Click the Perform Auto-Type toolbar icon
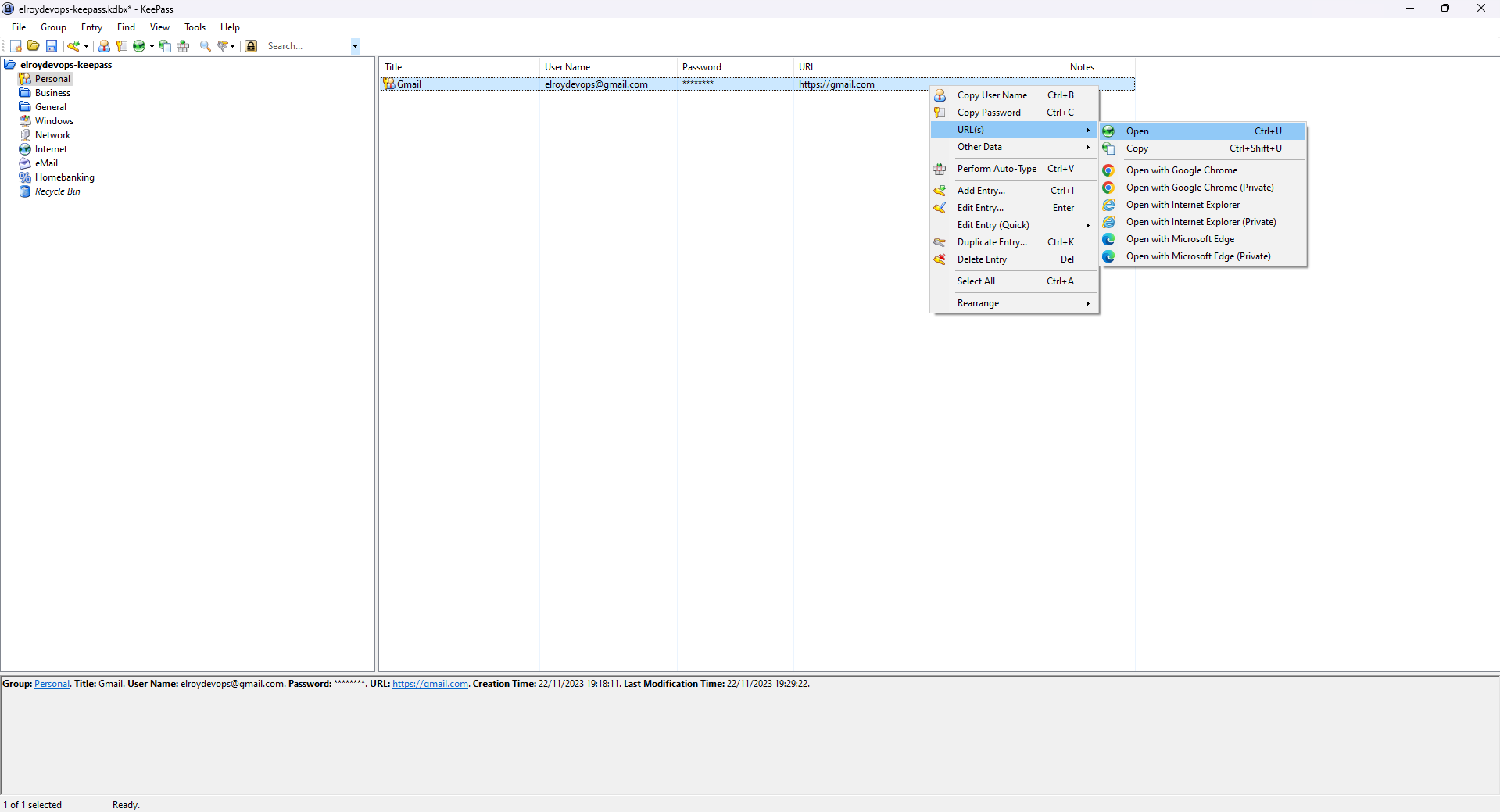The width and height of the screenshot is (1500, 812). click(x=183, y=46)
